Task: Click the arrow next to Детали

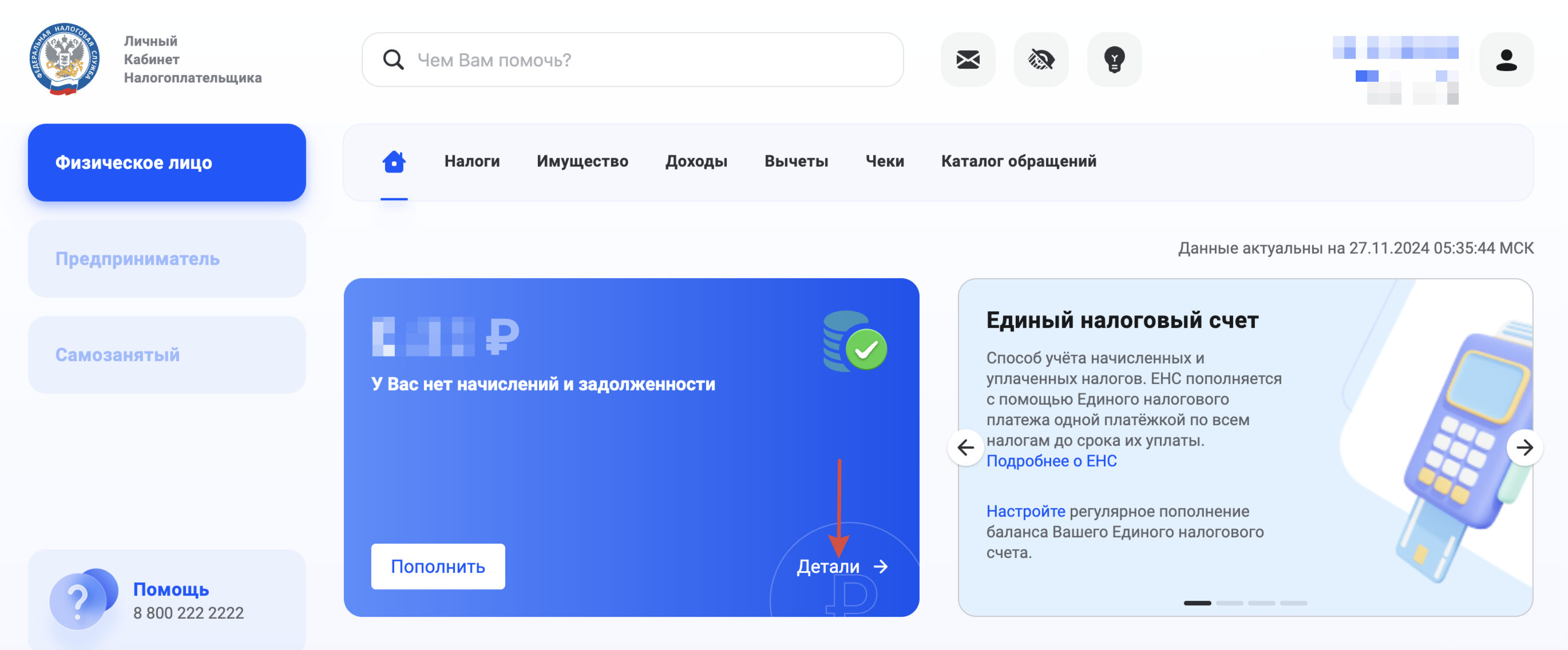Action: tap(881, 566)
